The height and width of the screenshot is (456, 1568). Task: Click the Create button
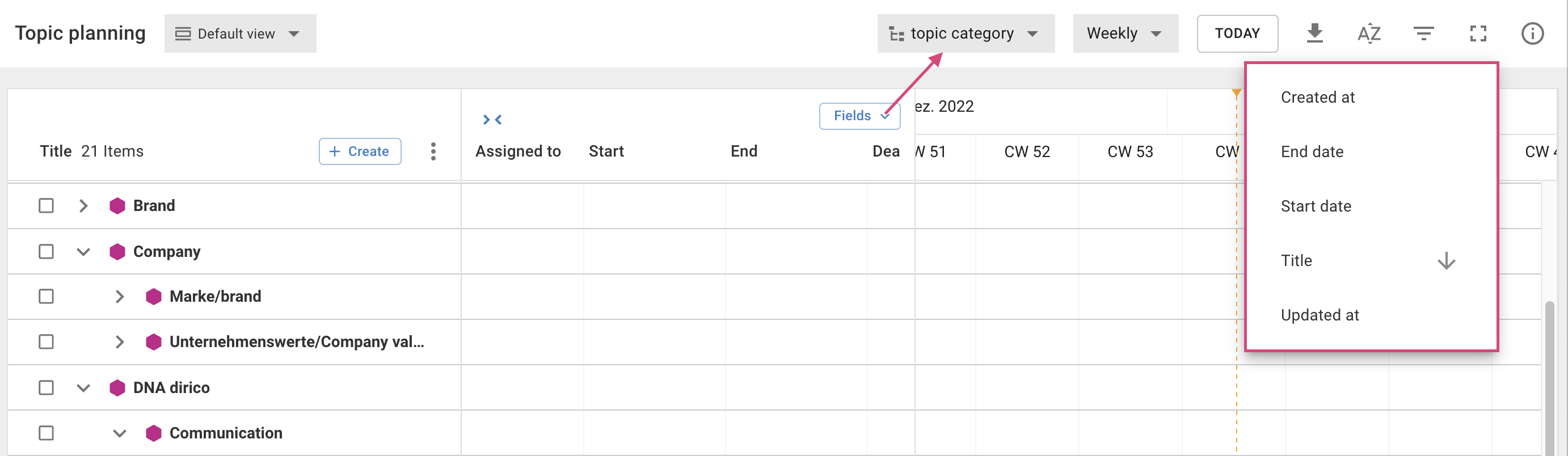(360, 151)
